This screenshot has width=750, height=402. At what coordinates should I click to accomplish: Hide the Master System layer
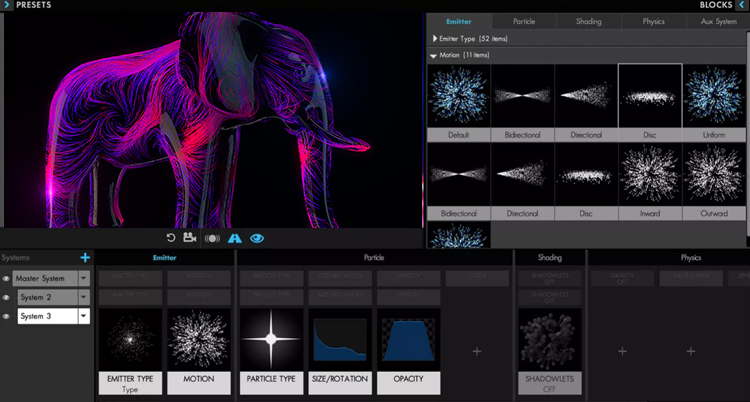[x=6, y=279]
